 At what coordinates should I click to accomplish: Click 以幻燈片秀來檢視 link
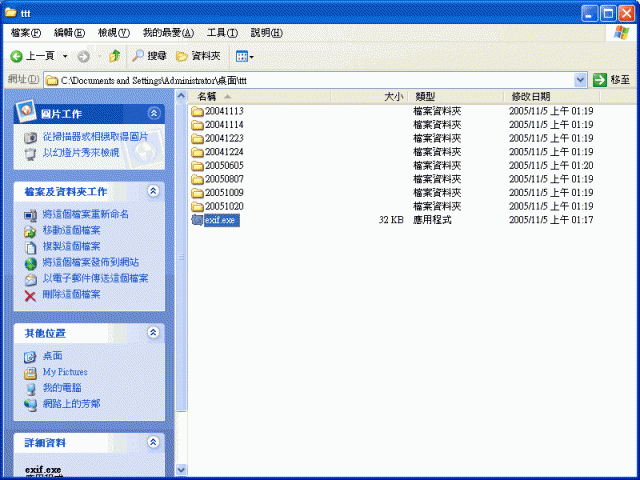click(81, 153)
